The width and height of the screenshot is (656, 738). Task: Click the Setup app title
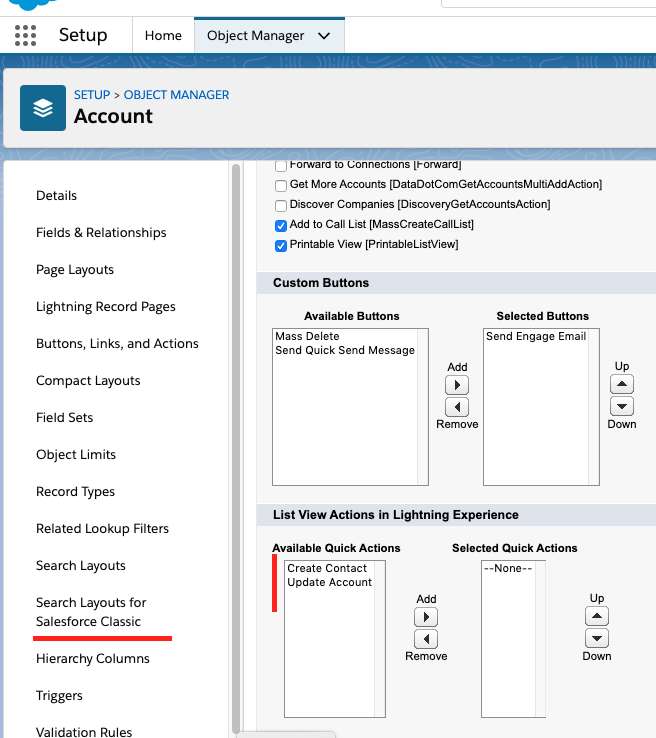83,35
